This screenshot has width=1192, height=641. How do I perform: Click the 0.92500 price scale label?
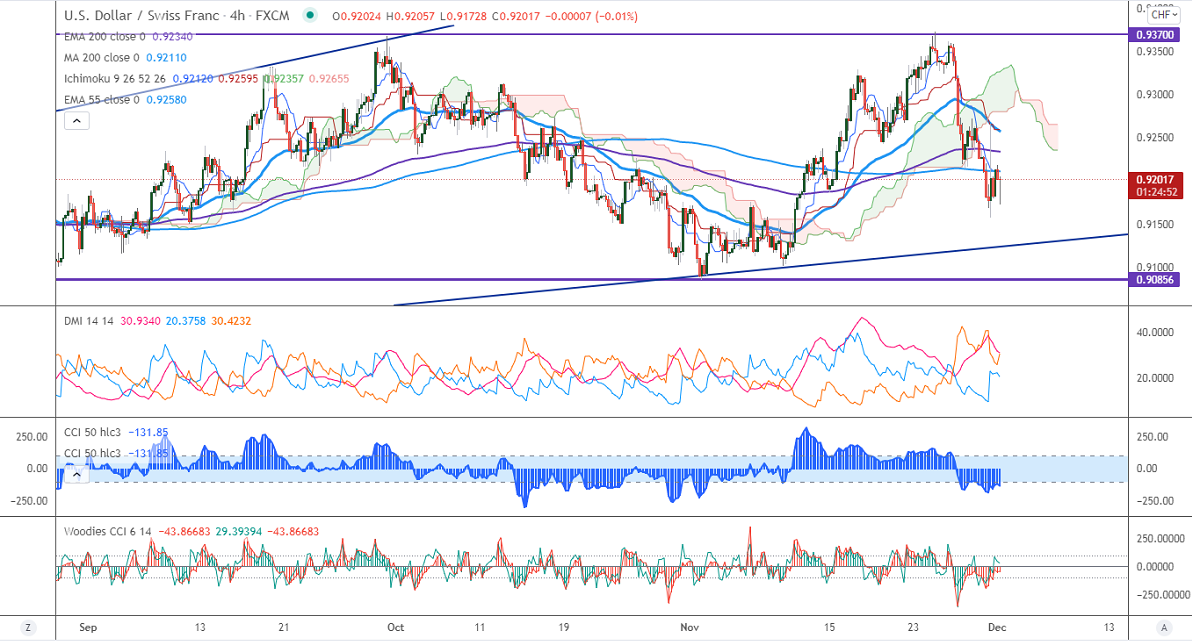(1155, 138)
